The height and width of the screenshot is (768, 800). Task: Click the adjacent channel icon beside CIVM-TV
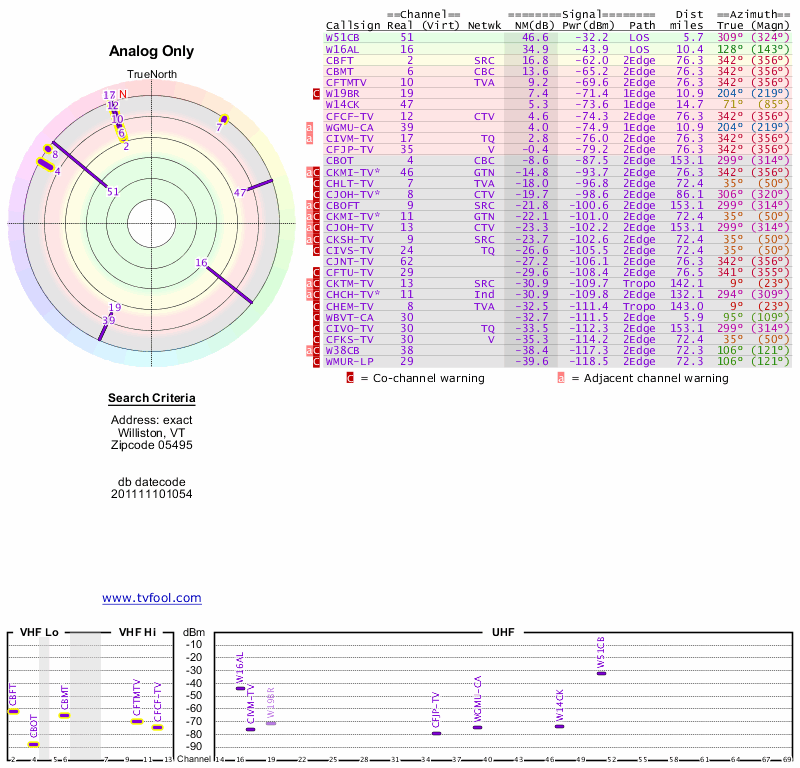tap(310, 138)
